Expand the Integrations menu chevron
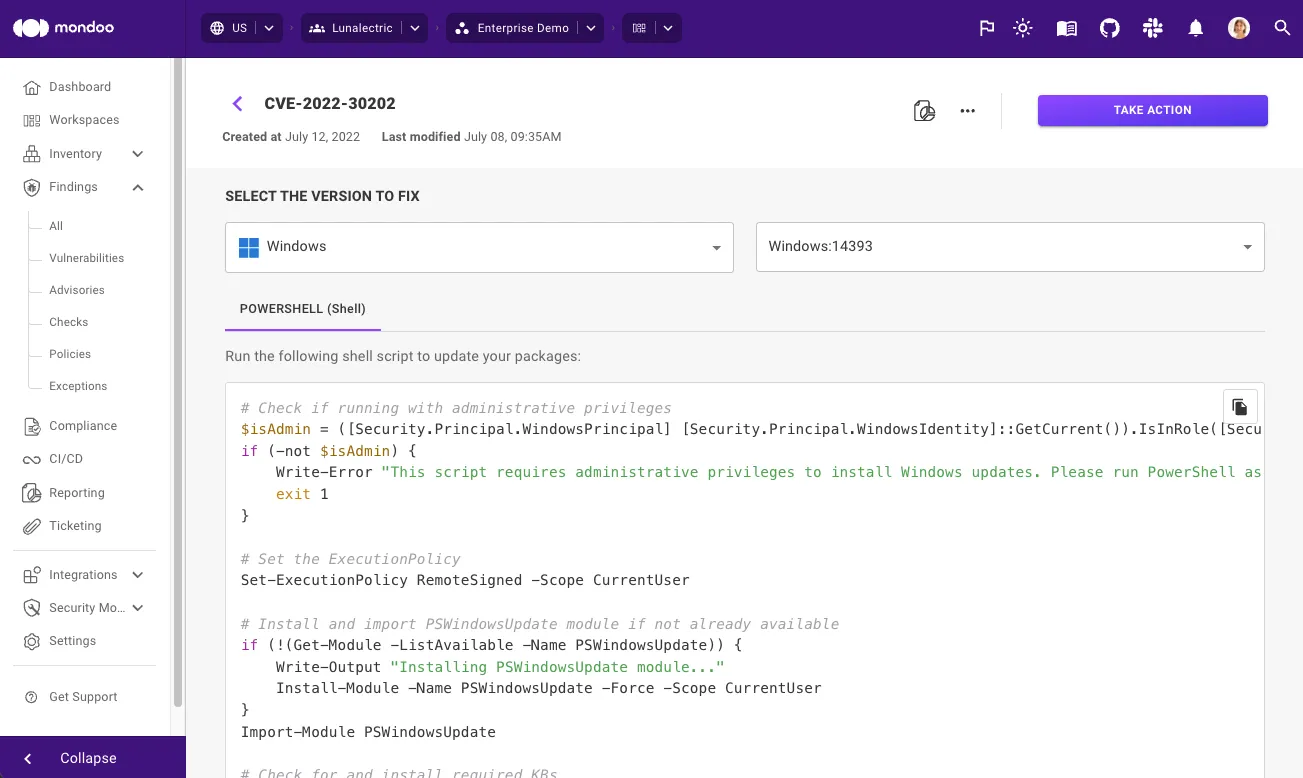 point(138,575)
